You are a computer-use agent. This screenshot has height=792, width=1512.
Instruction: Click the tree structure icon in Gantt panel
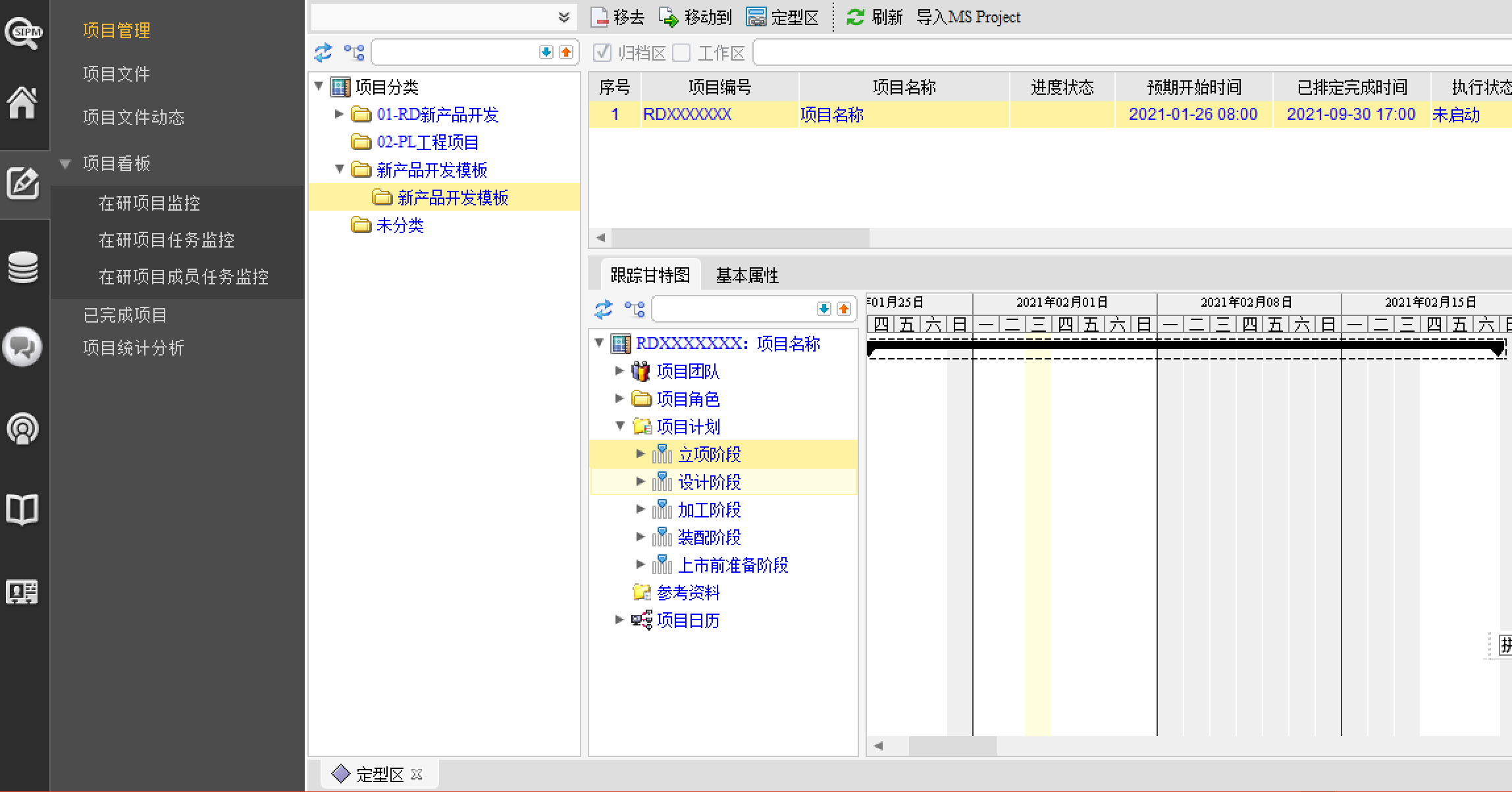click(x=635, y=309)
